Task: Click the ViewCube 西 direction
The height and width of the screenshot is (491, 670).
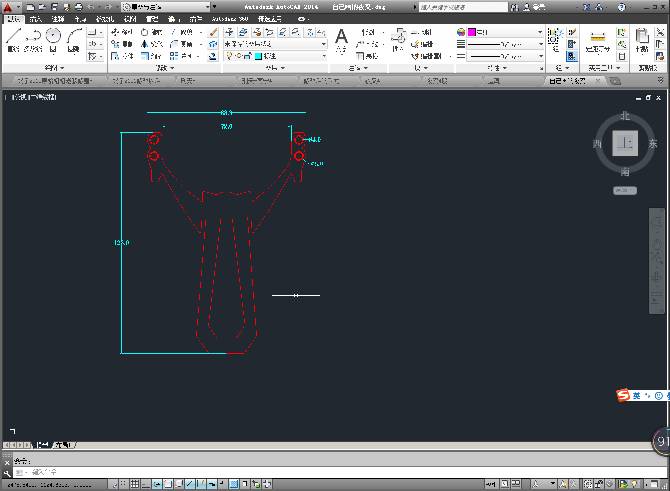Action: point(597,144)
